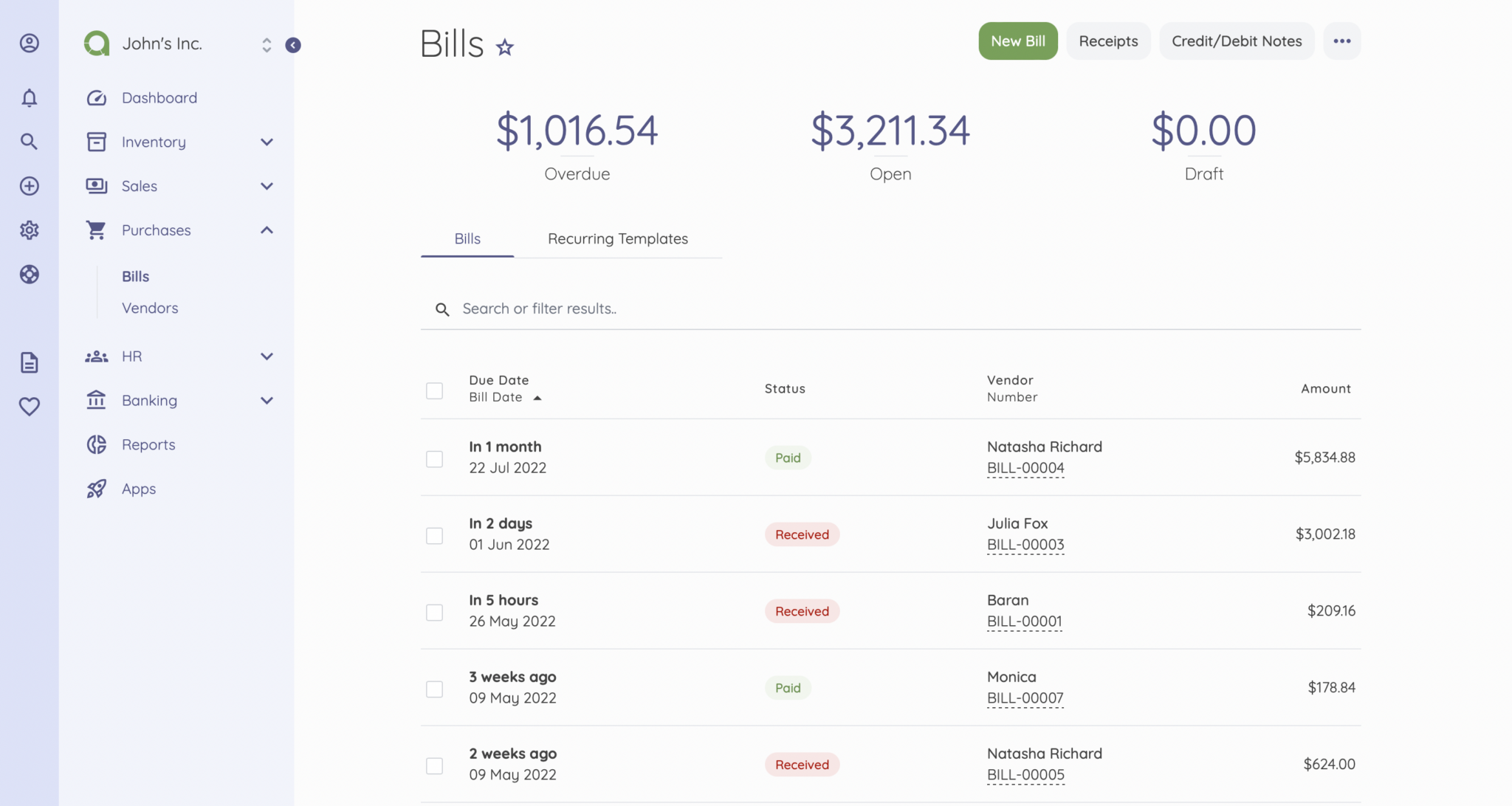Tick the checkbox next to Julia Fox's bill
The height and width of the screenshot is (806, 1512).
click(434, 535)
